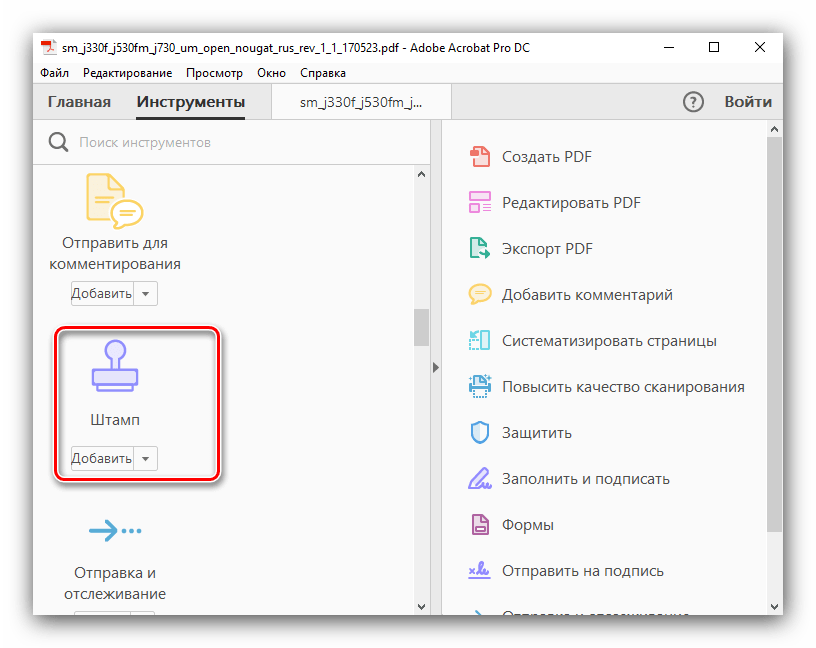Select the Edit PDF icon
The width and height of the screenshot is (816, 648).
(480, 203)
